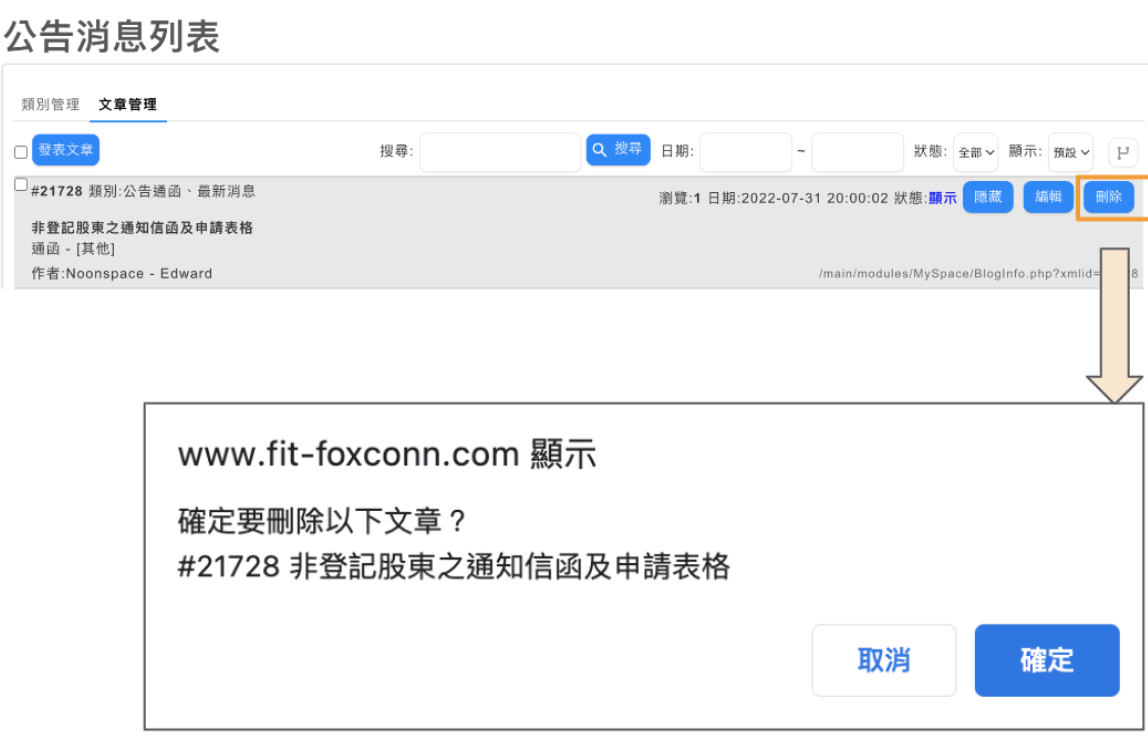
Task: Confirm deletion with the 確定 button
Action: 1047,660
